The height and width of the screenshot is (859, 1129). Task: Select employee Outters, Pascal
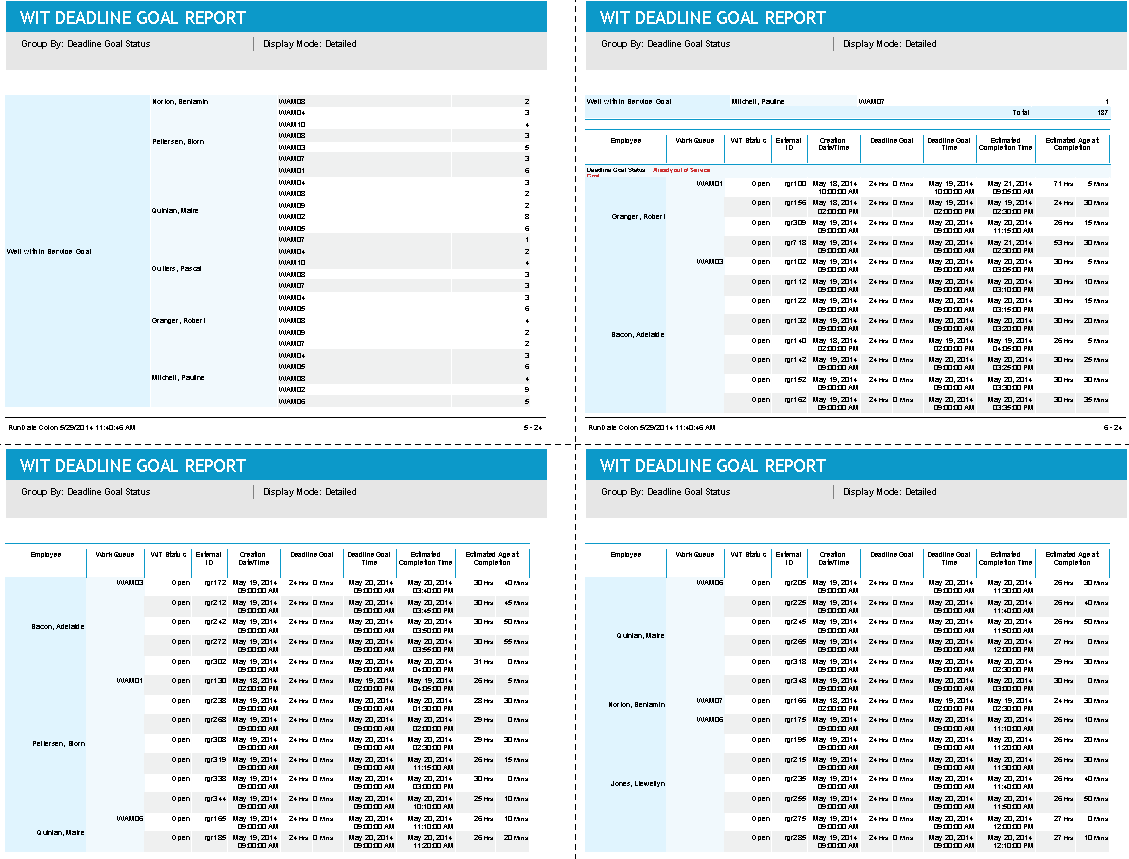[177, 268]
